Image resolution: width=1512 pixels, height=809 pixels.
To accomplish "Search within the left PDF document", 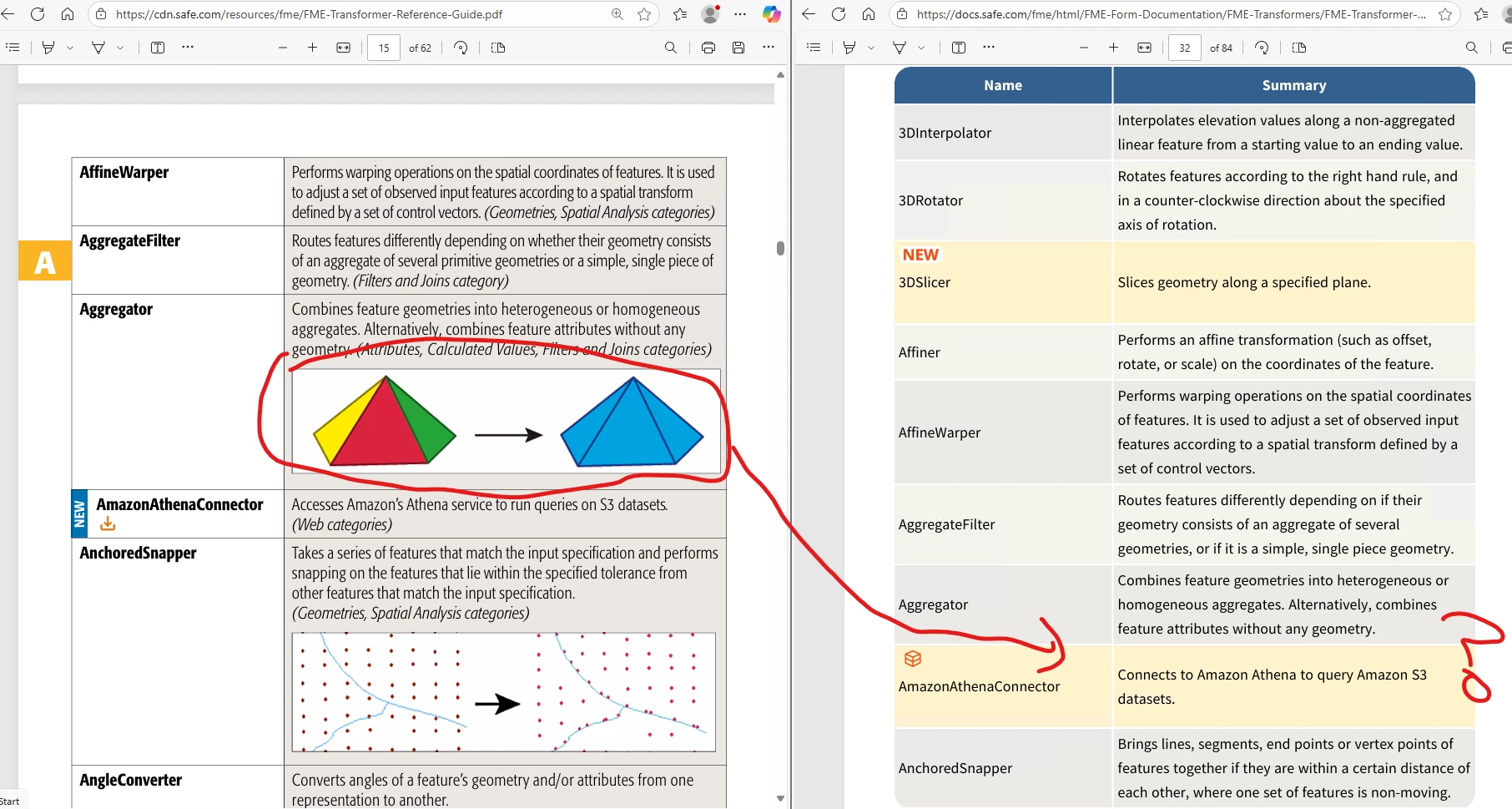I will (670, 48).
